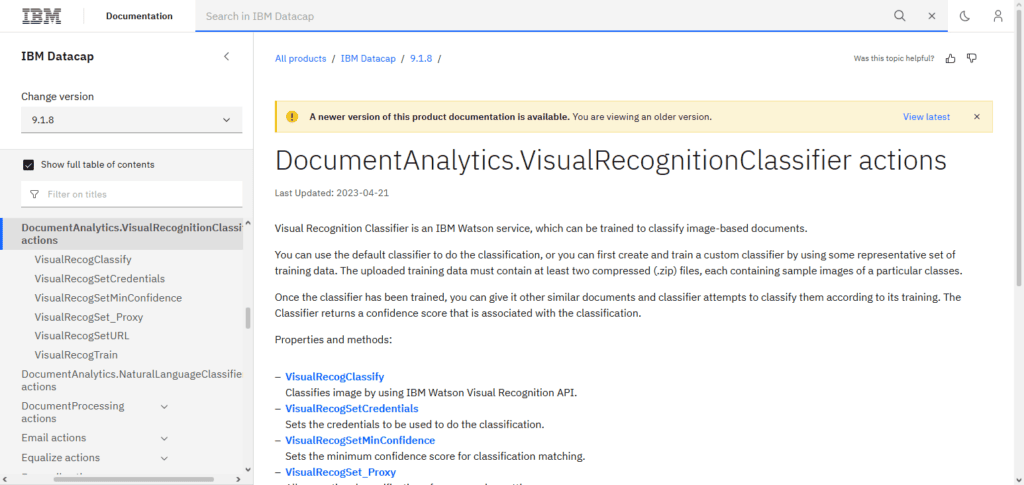The image size is (1024, 485).
Task: Click the sidebar horizontal scrollbar thumb
Action: pos(133,480)
